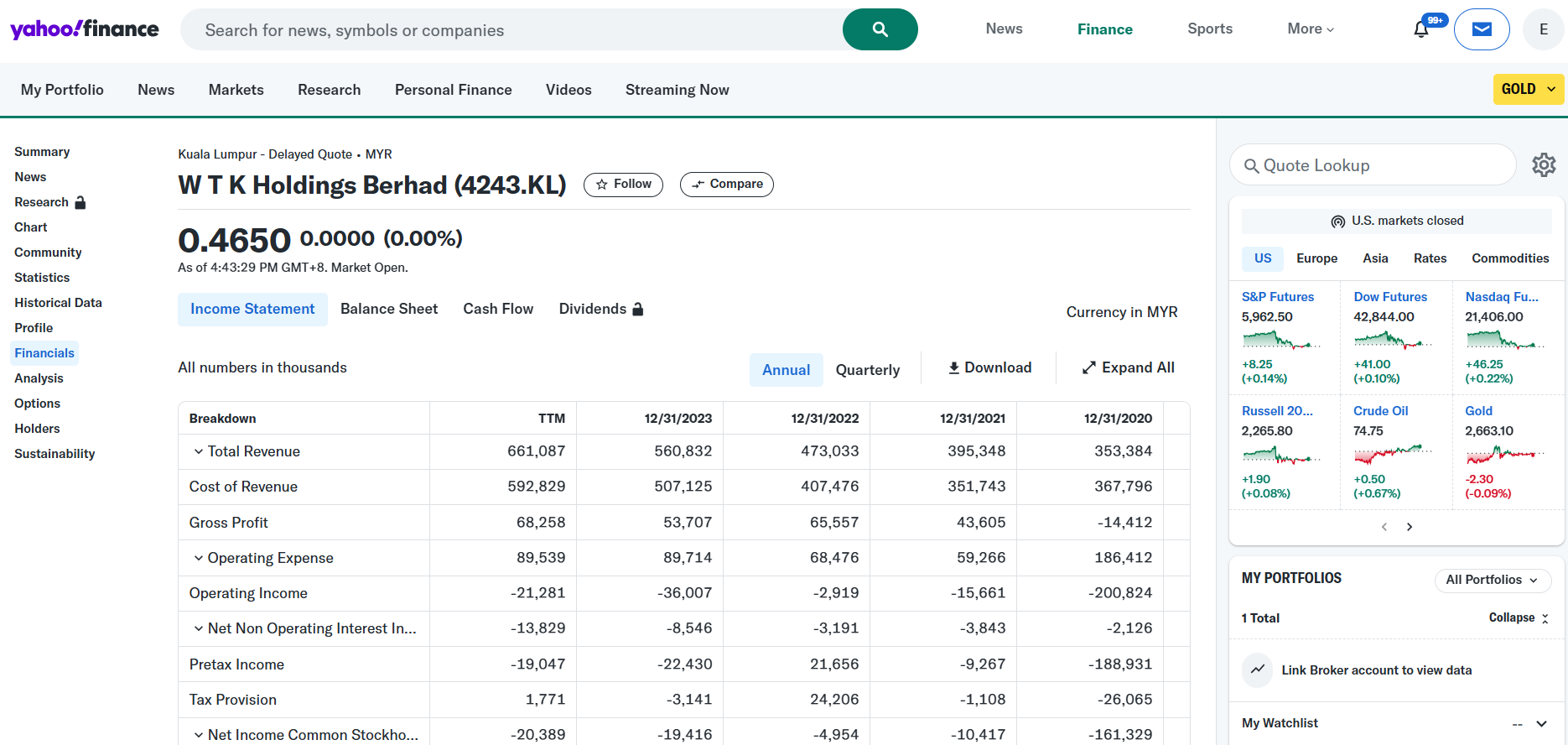Viewport: 1568px width, 745px height.
Task: Expand the My Watchlist section
Action: coord(1541,723)
